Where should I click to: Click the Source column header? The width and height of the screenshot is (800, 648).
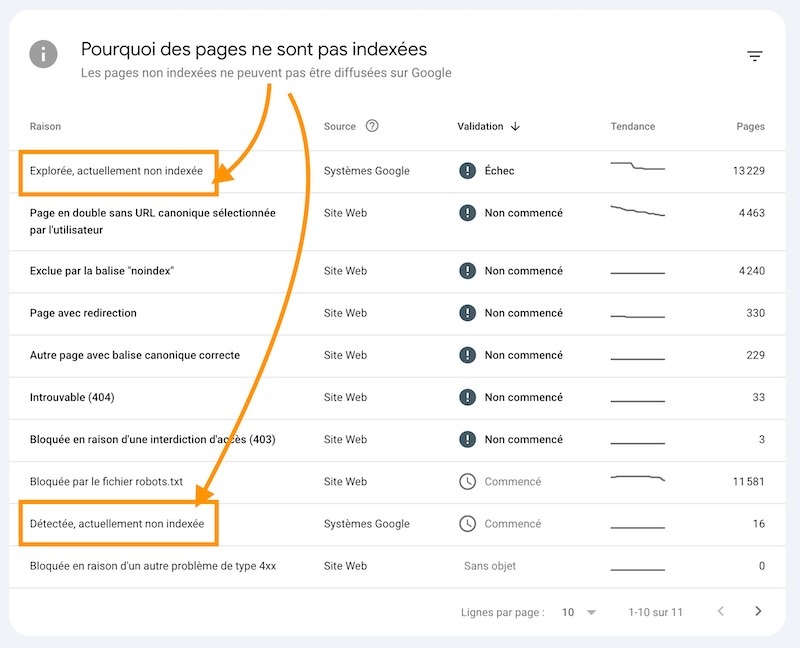339,126
